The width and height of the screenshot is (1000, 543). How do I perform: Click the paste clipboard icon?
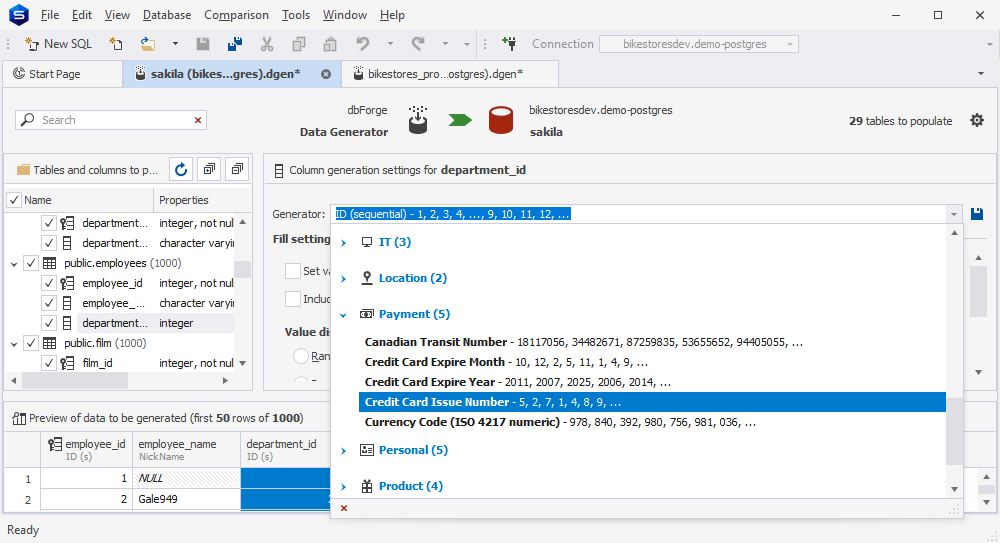(330, 44)
